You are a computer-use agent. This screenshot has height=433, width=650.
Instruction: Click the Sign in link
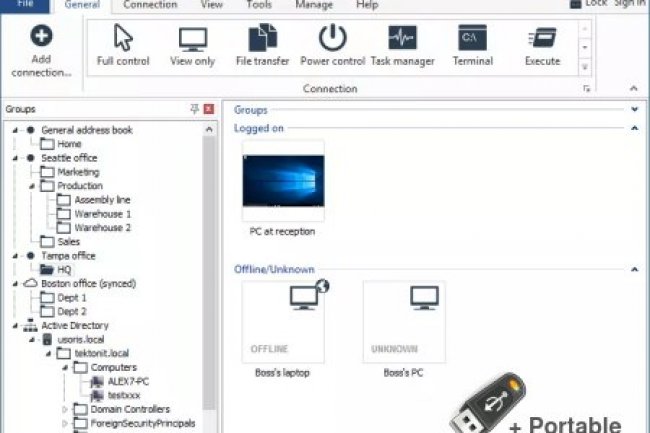coord(630,4)
